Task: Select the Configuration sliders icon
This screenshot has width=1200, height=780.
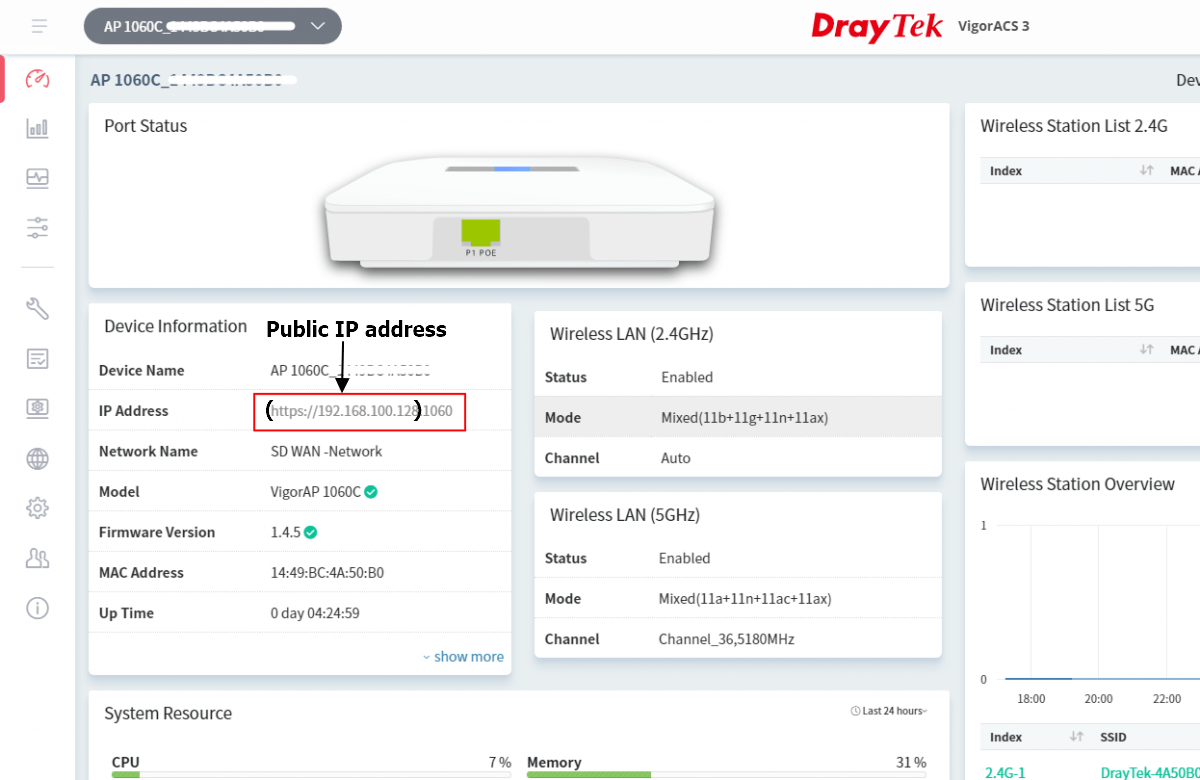Action: pos(38,228)
